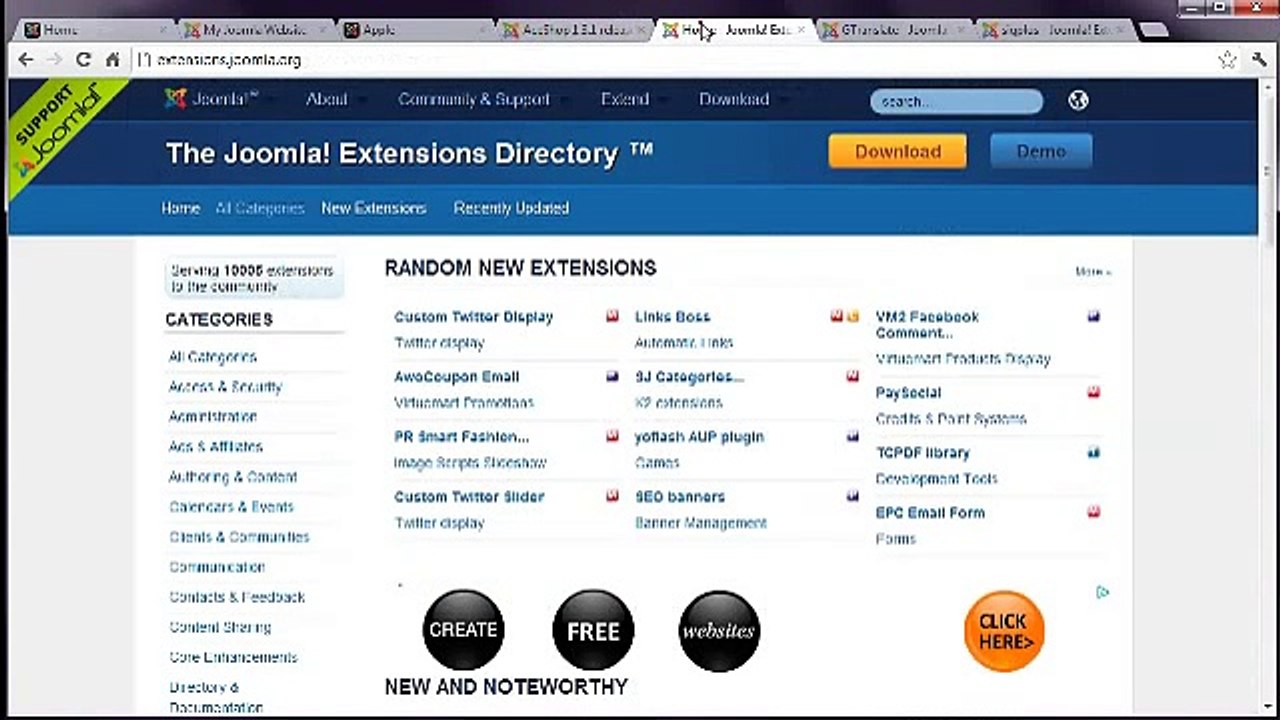Click the extension type icon beside PR Smart Fashion

612,436
